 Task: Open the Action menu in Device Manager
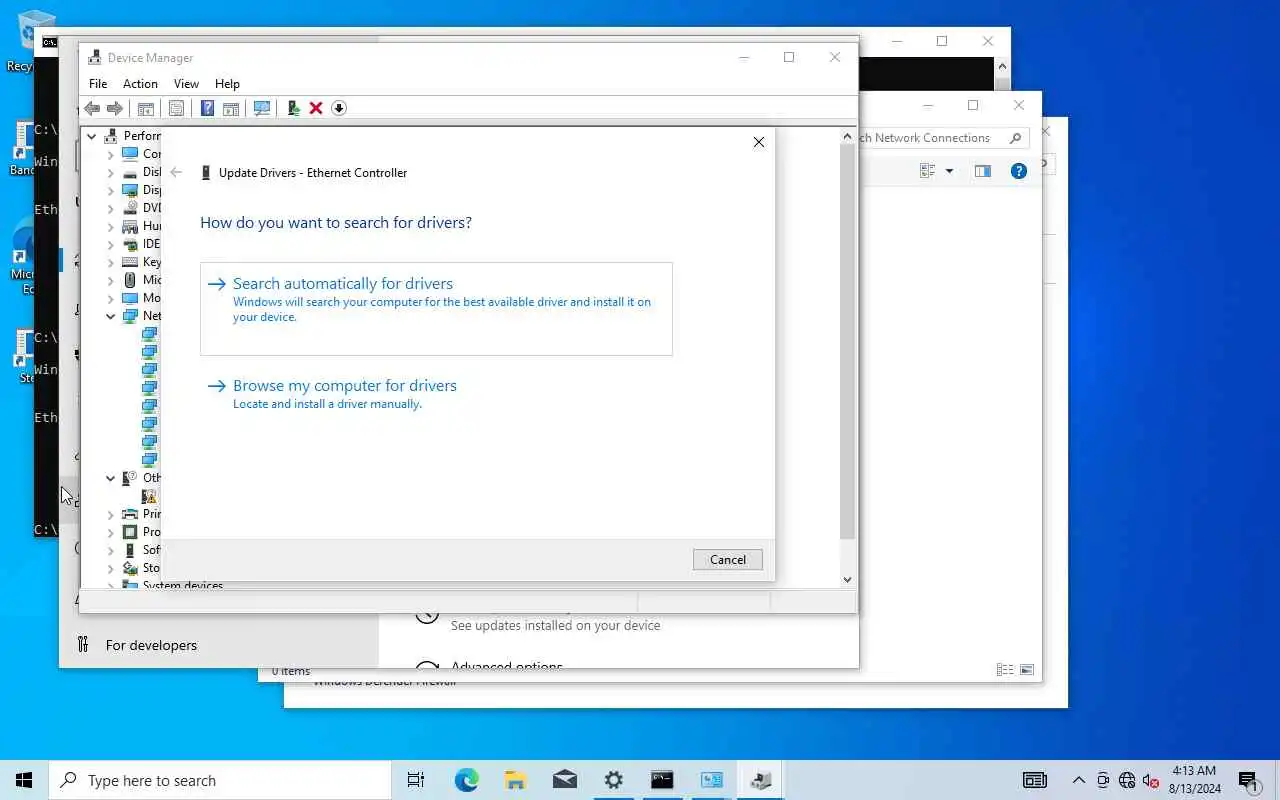pyautogui.click(x=140, y=84)
